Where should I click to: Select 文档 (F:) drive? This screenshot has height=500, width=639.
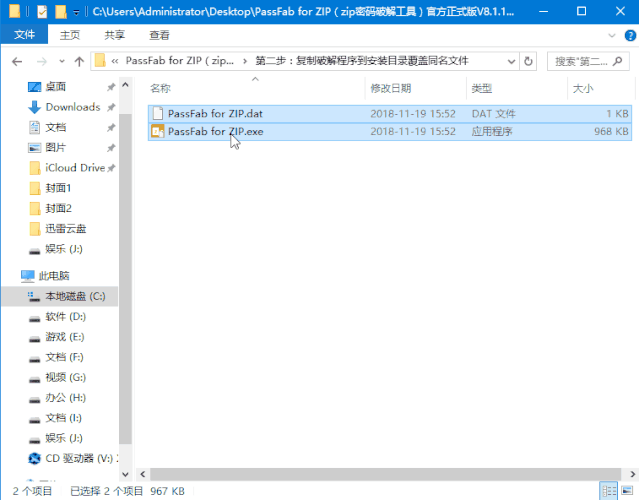pos(64,357)
